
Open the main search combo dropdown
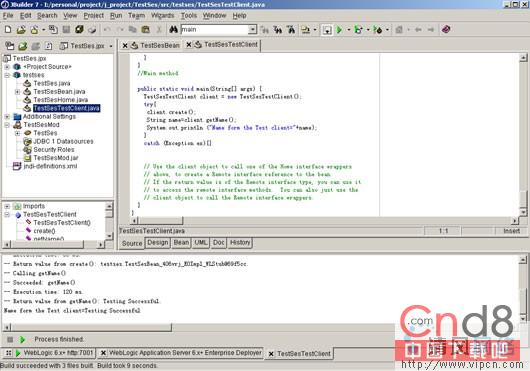252,30
